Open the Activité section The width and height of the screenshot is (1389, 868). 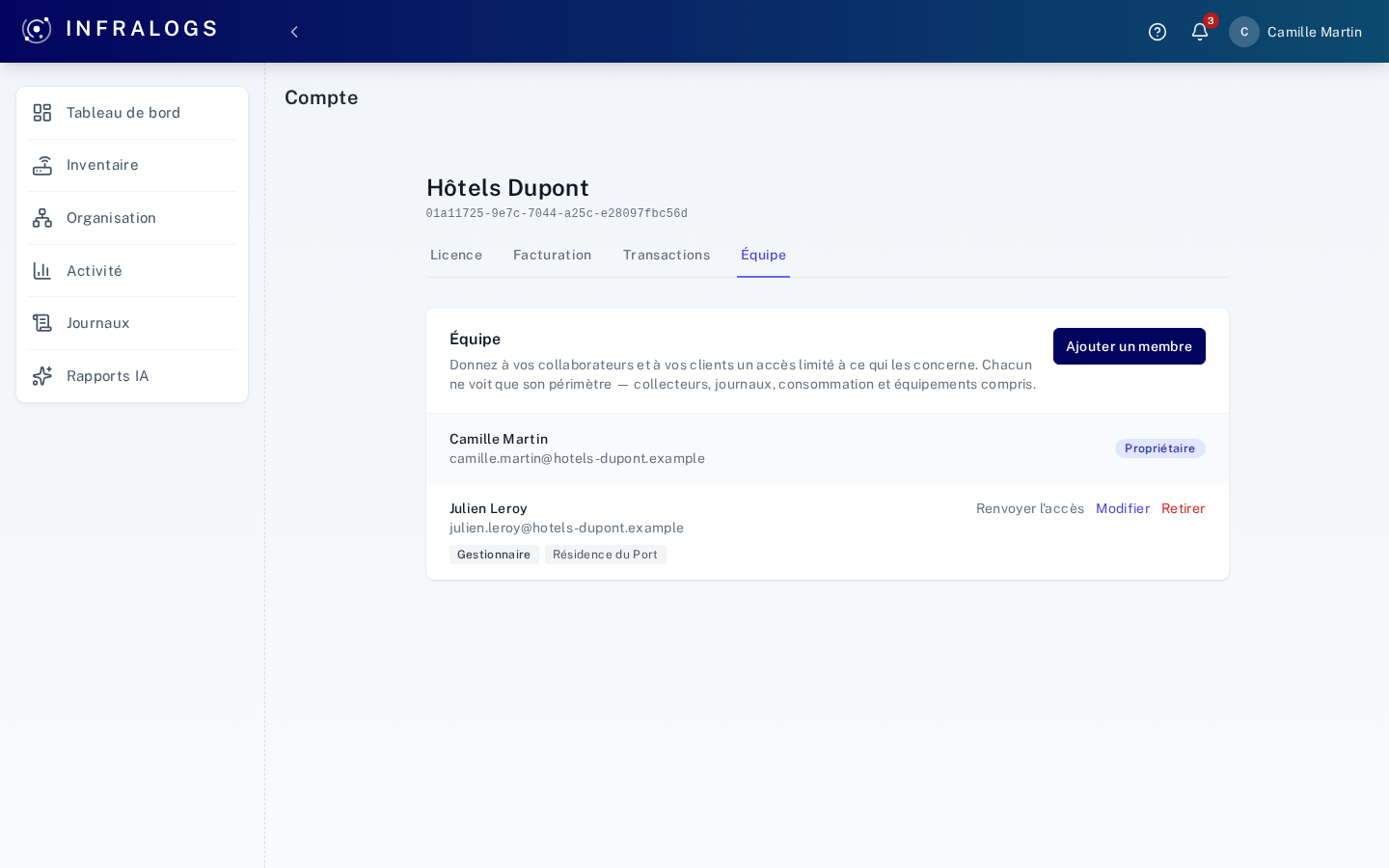[x=132, y=271]
